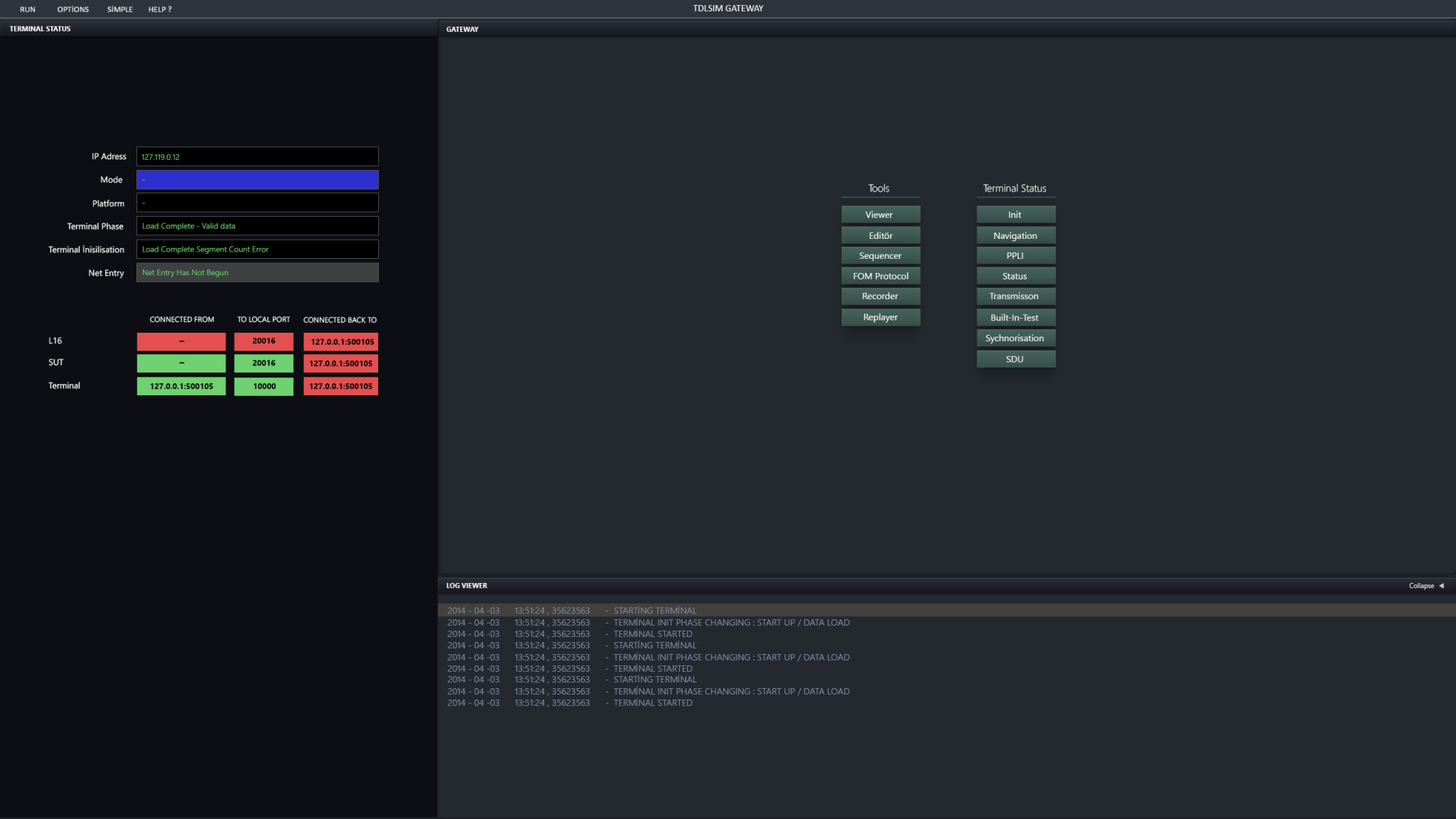Screen dimensions: 1456x819
Task: Open the RUN menu
Action: (x=27, y=9)
